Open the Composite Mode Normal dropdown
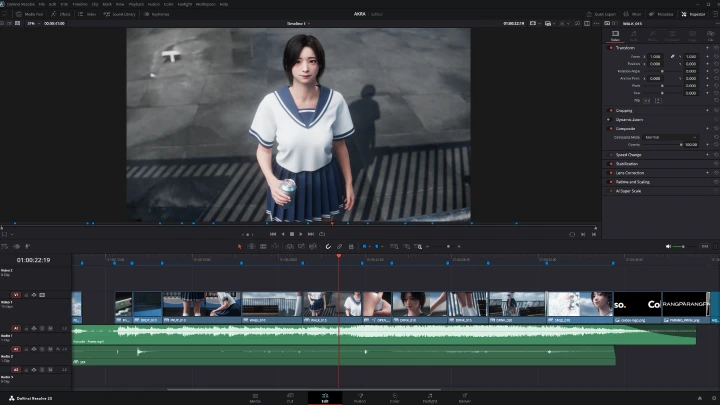This screenshot has height=405, width=720. click(670, 137)
